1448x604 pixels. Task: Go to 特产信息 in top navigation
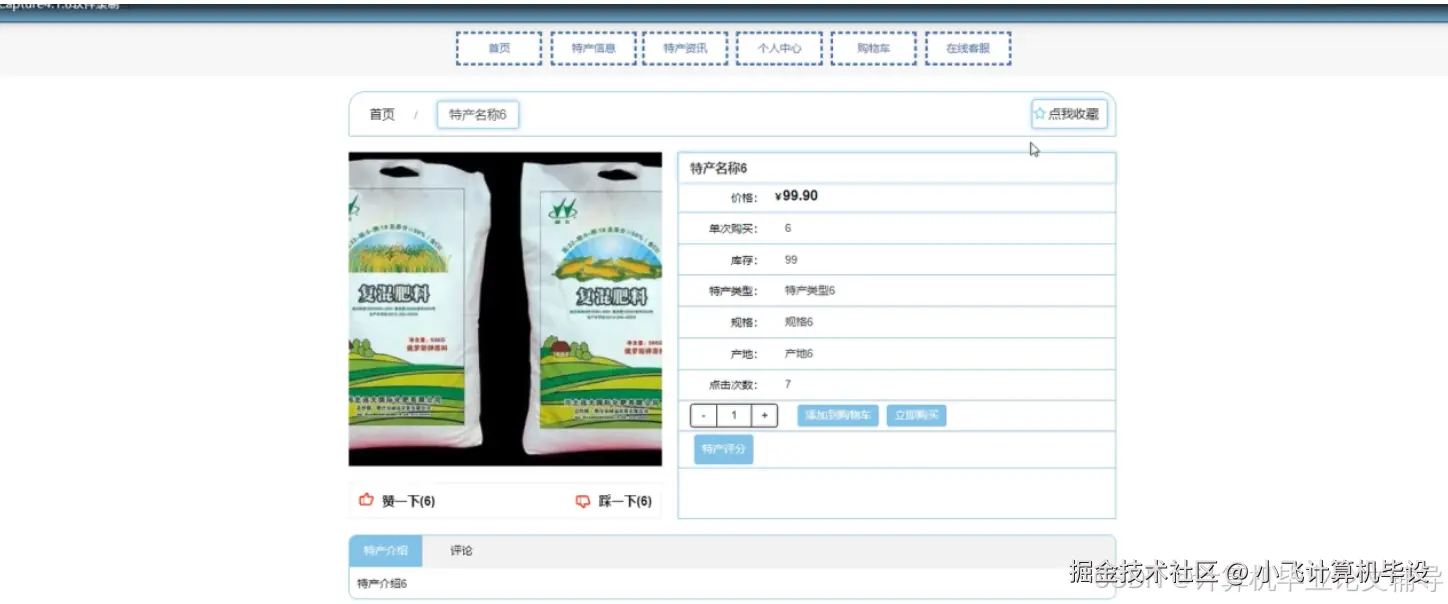593,48
